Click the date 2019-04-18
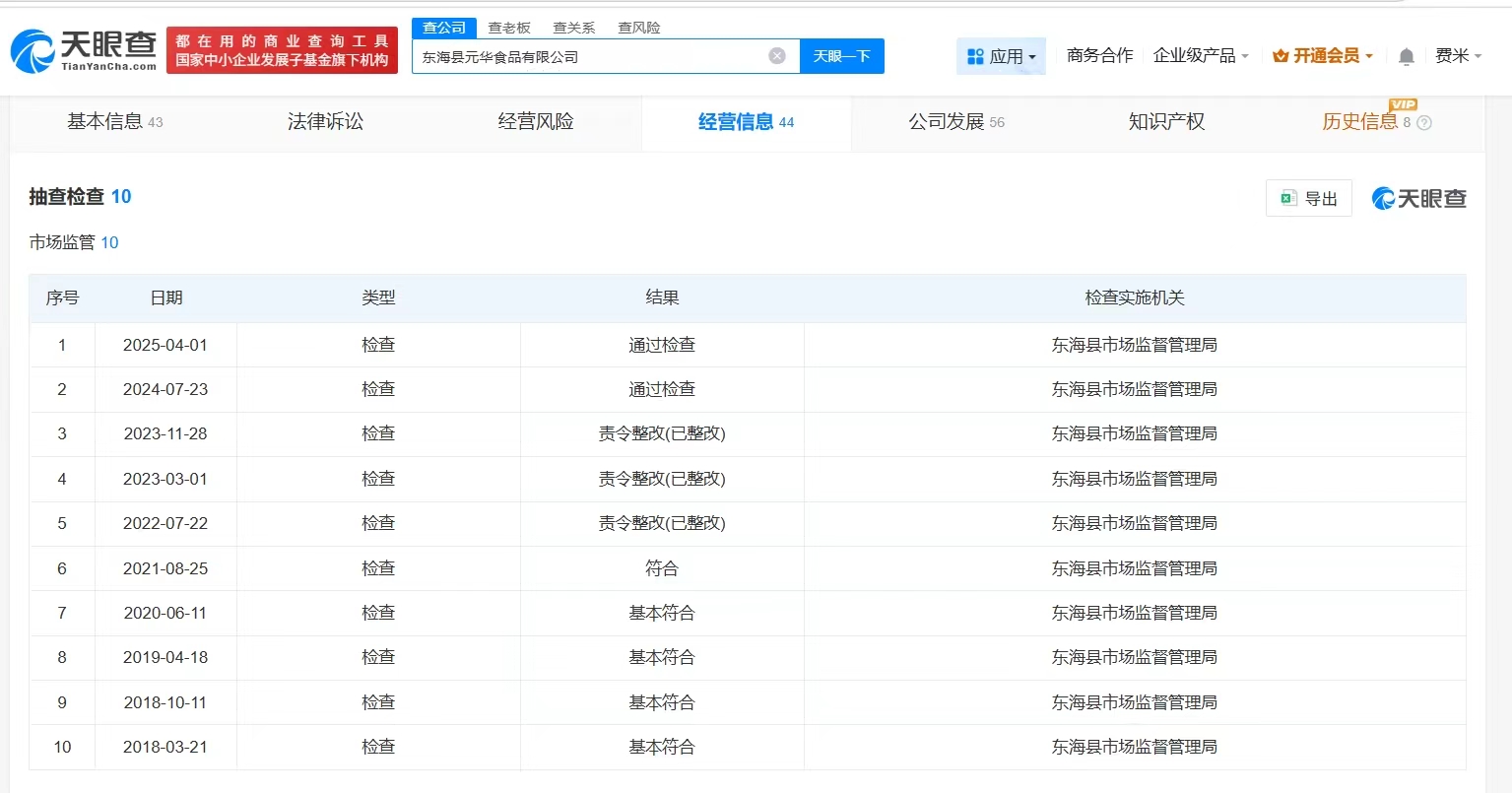The image size is (1512, 793). [x=165, y=657]
